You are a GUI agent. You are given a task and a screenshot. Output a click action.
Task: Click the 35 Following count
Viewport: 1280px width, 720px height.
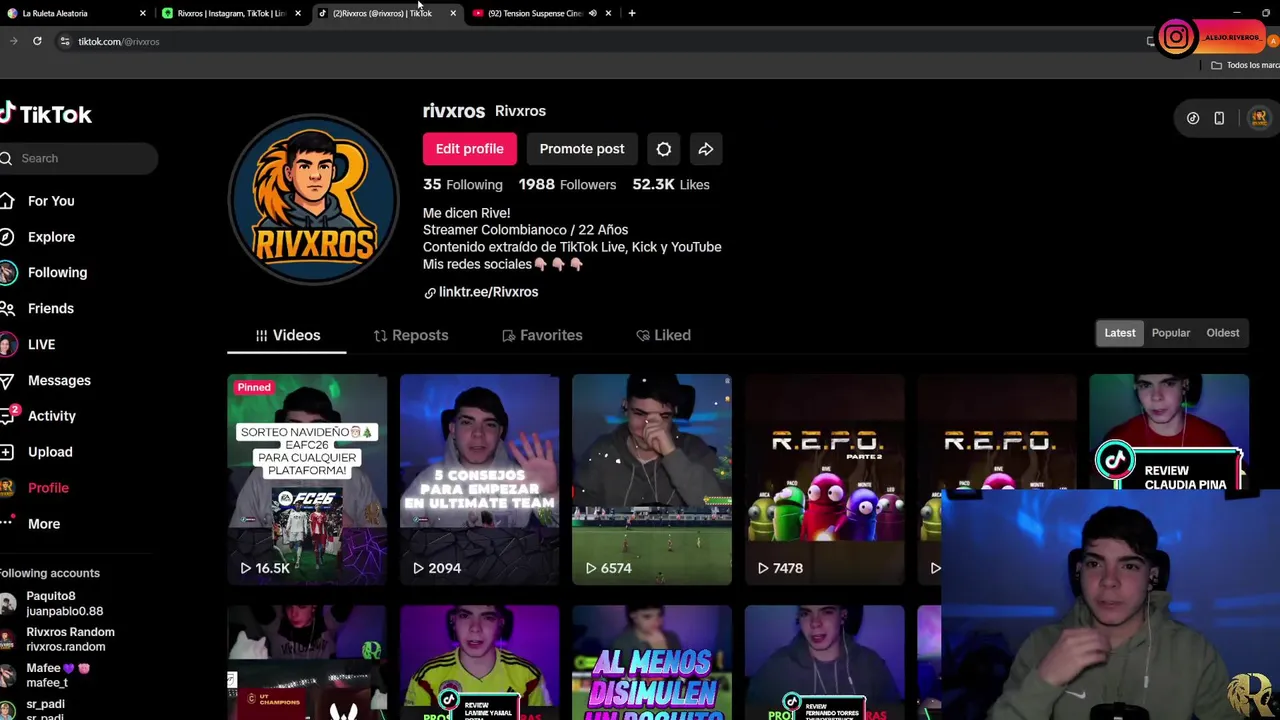click(x=462, y=184)
